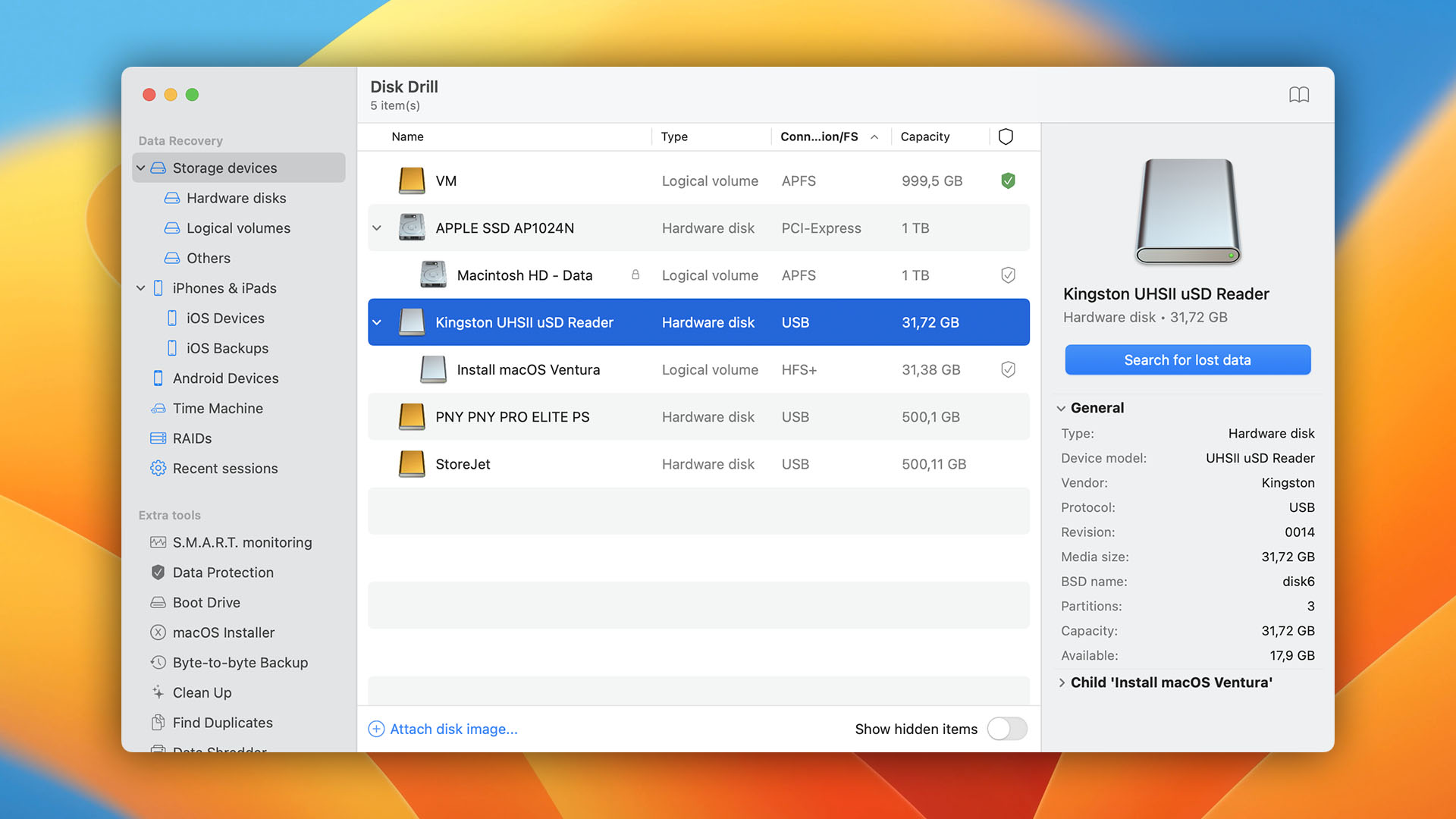Select the Clean Up tool
The height and width of the screenshot is (819, 1456).
202,692
